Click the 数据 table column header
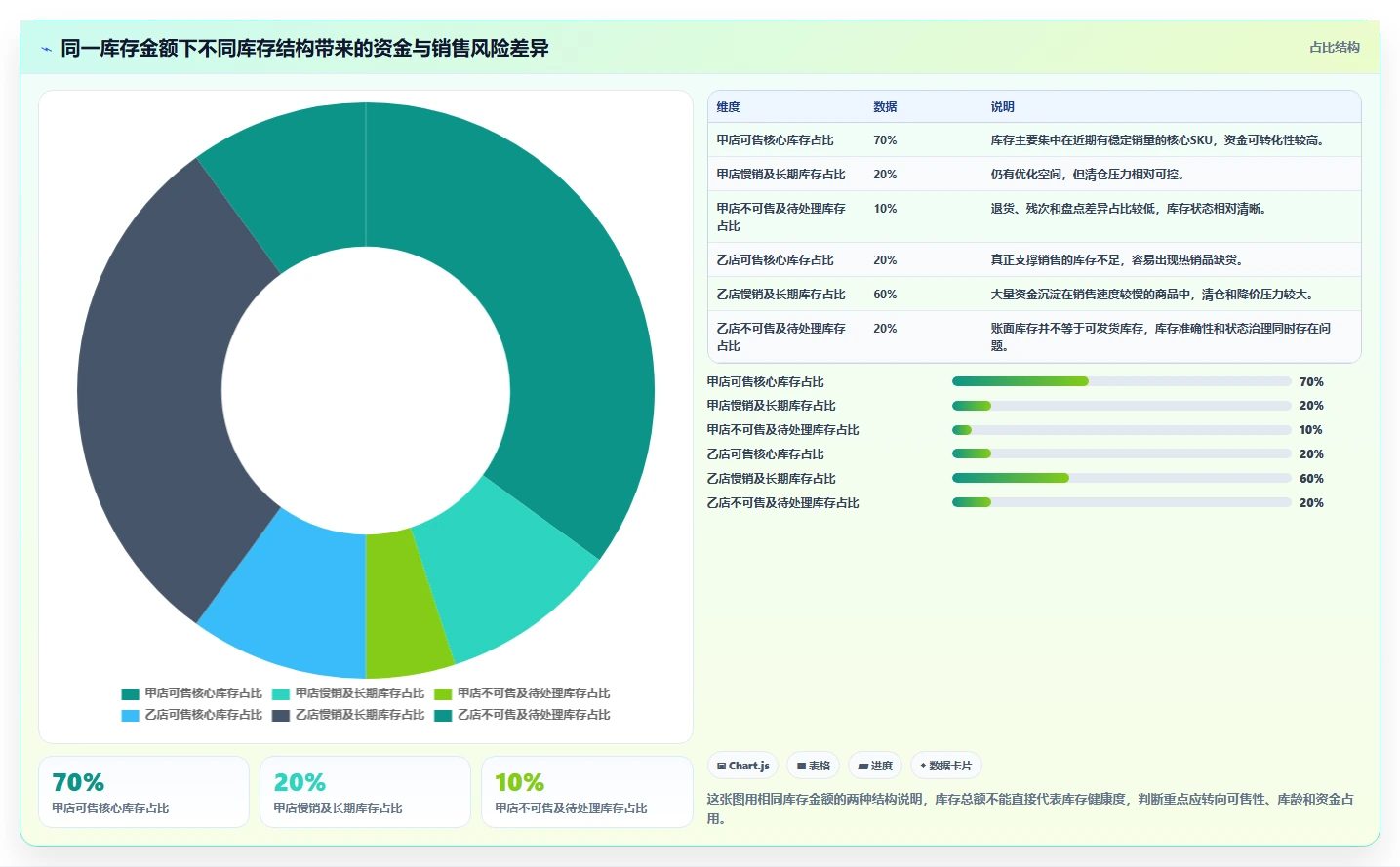Viewport: 1400px width, 867px height. click(885, 107)
